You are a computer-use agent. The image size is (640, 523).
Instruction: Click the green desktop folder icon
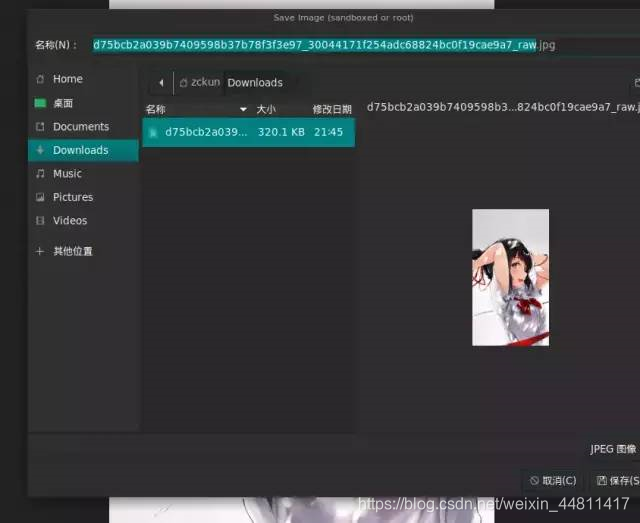[40, 103]
